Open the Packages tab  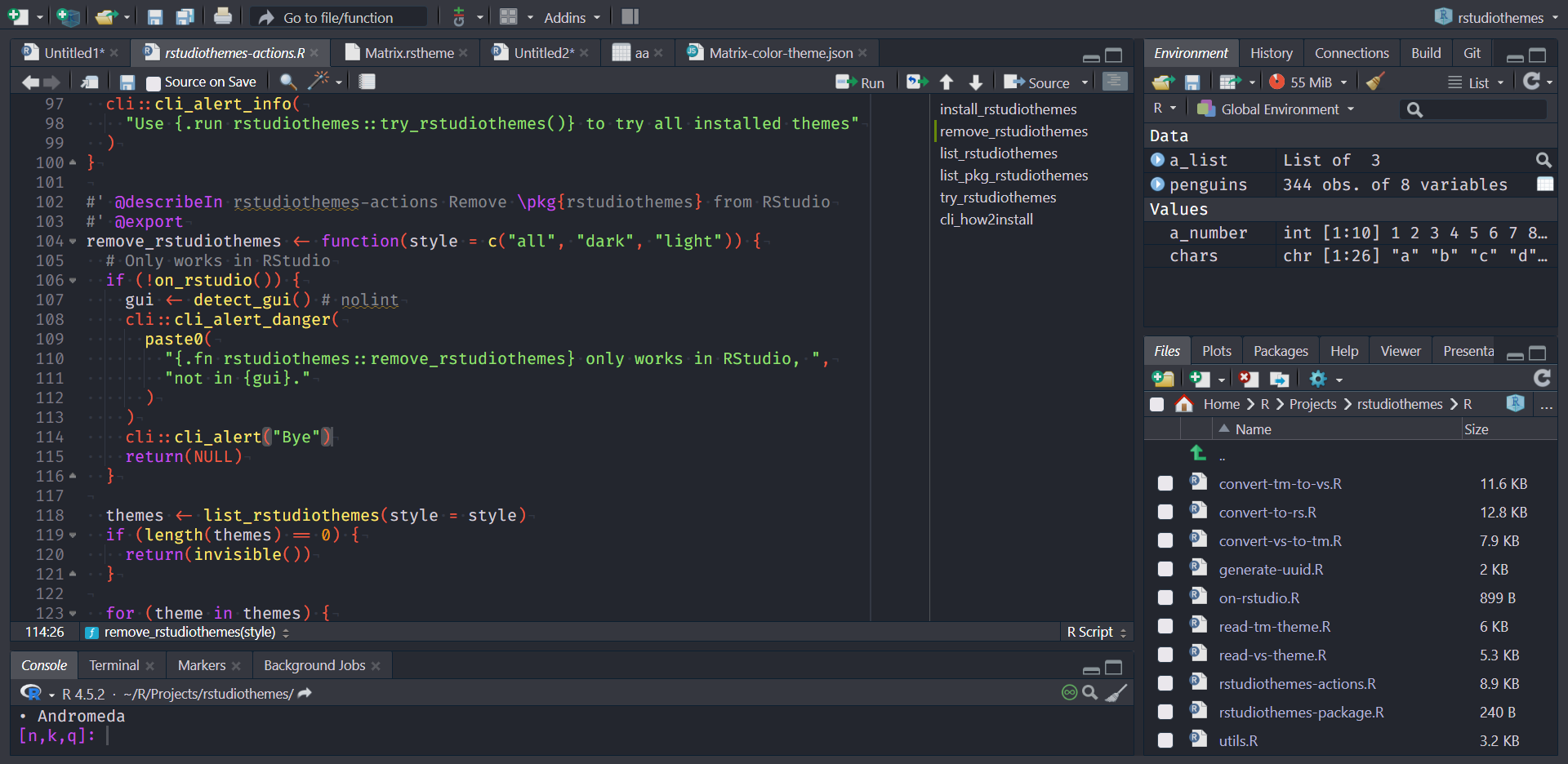click(1280, 351)
